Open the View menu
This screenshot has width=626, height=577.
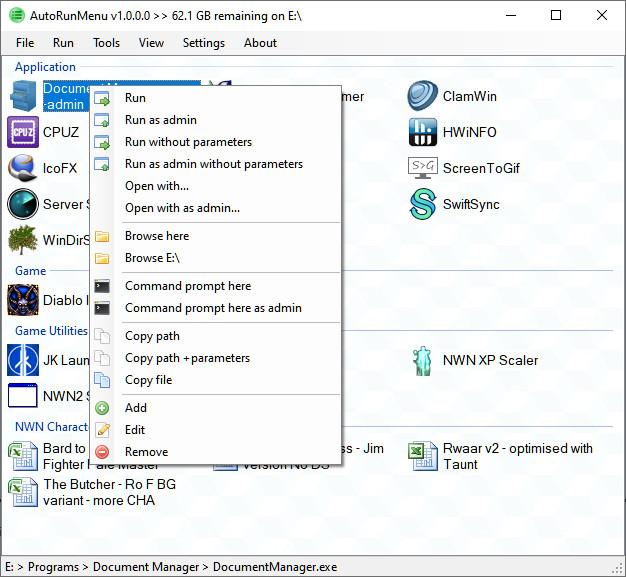click(151, 43)
